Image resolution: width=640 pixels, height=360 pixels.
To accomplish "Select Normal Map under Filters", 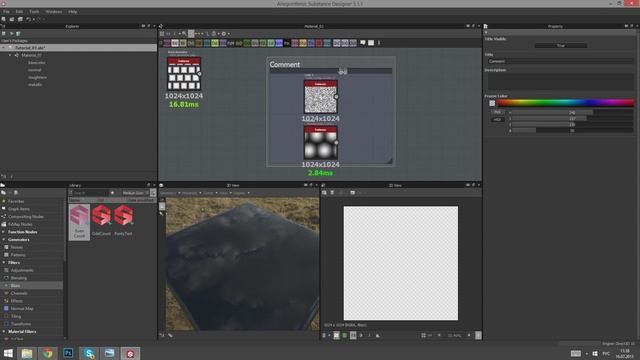I will (22, 309).
